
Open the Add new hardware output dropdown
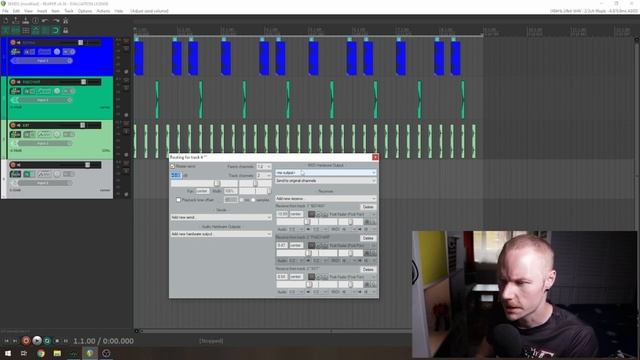pos(221,234)
